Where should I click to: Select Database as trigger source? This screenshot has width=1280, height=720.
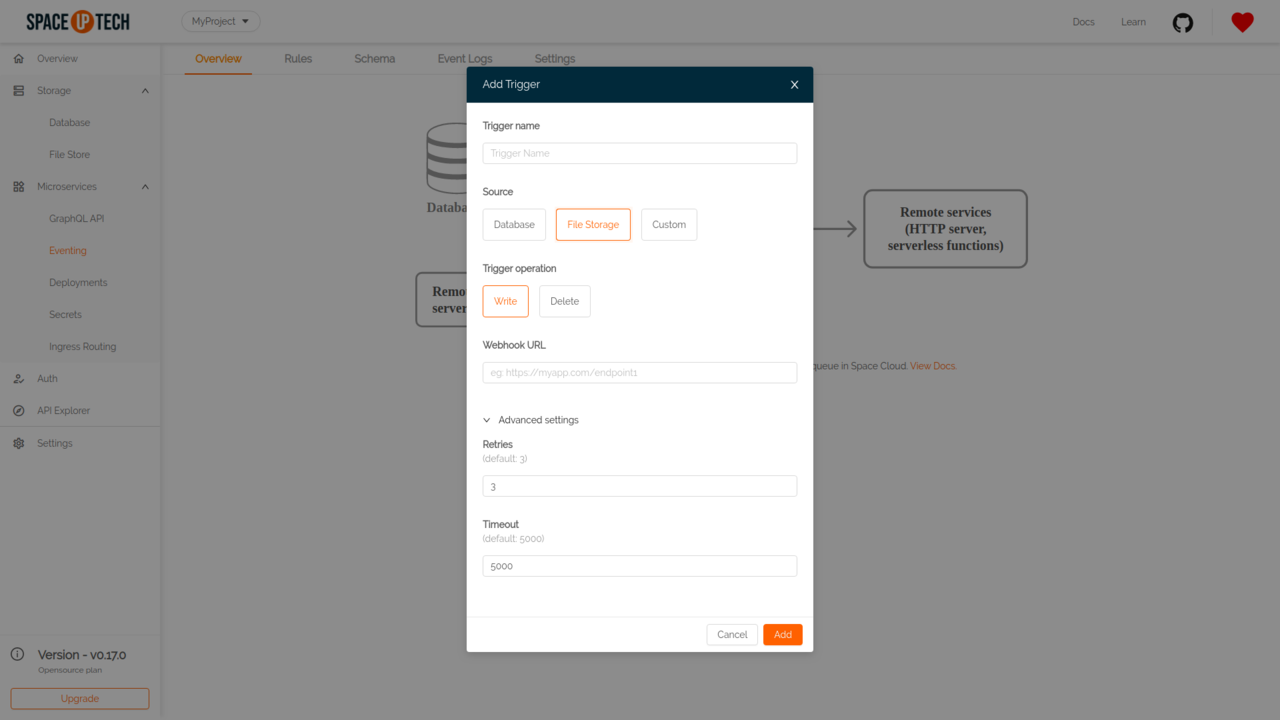(x=514, y=225)
